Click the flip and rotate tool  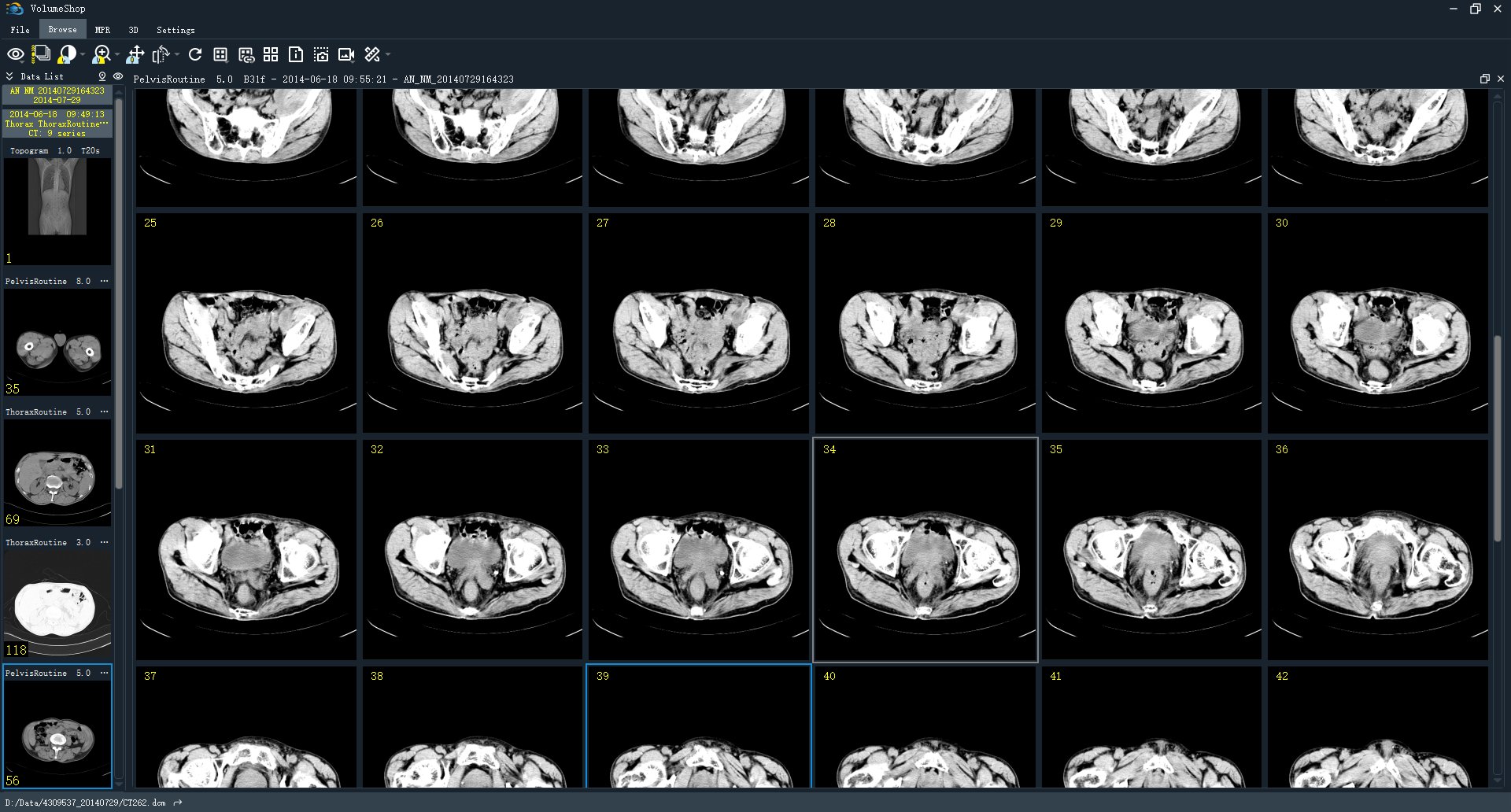pos(161,54)
